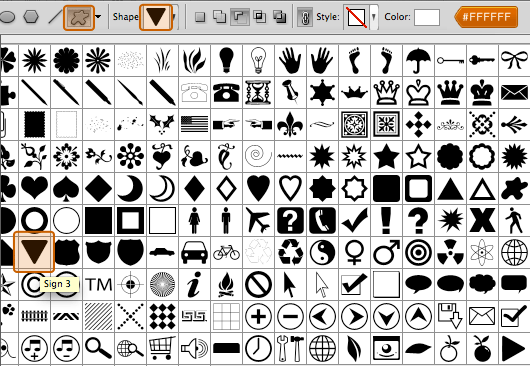Select the Polygon tool hexagon
This screenshot has width=530, height=366.
click(31, 17)
